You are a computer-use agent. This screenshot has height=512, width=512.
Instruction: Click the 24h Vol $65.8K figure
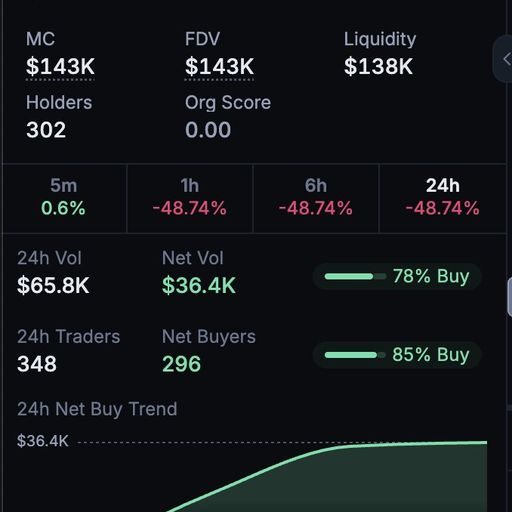coord(53,286)
